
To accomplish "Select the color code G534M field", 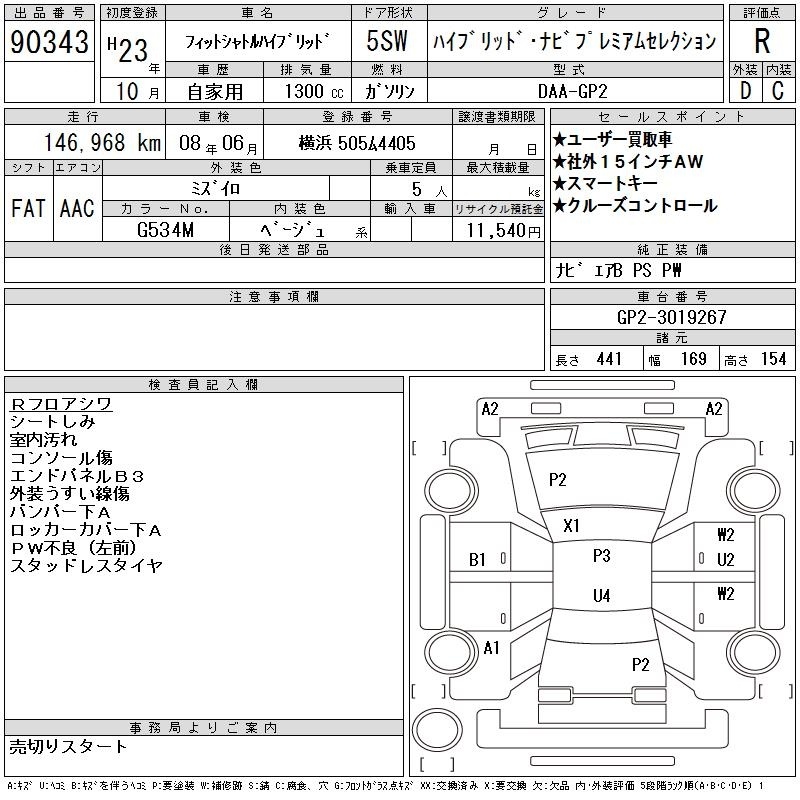I will (166, 231).
